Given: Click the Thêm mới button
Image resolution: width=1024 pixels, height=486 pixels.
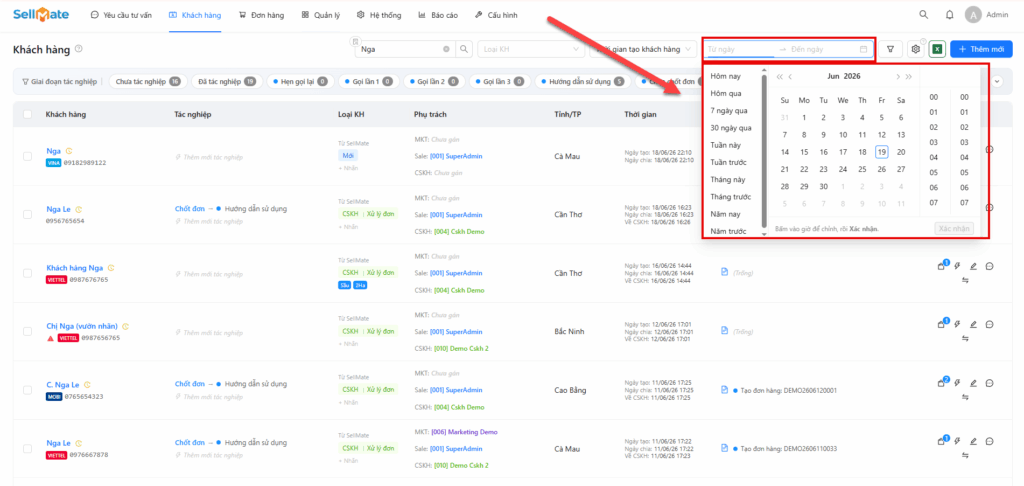Looking at the screenshot, I should point(982,49).
